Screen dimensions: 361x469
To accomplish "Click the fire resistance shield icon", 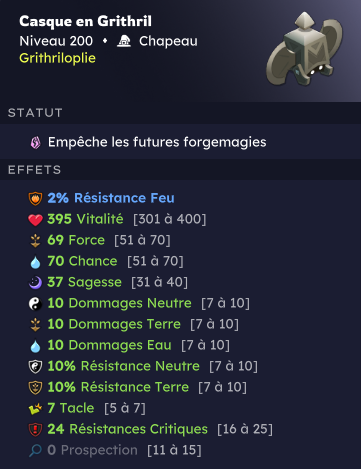I will coord(35,198).
